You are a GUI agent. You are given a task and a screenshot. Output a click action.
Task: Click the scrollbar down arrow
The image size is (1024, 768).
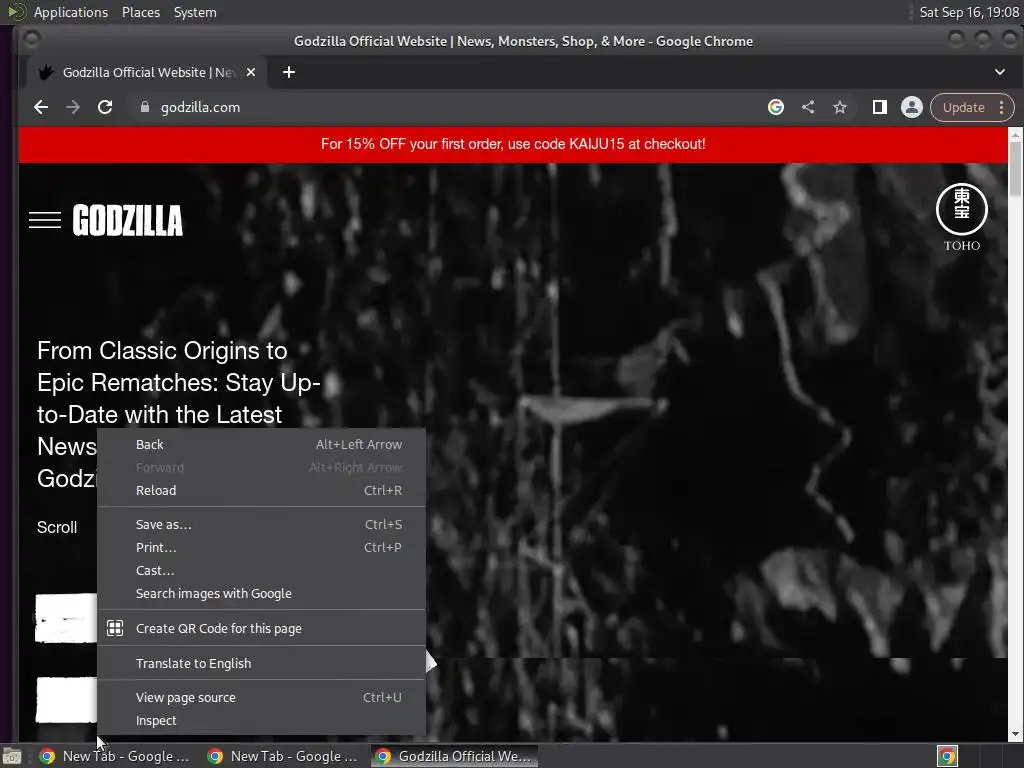1015,735
